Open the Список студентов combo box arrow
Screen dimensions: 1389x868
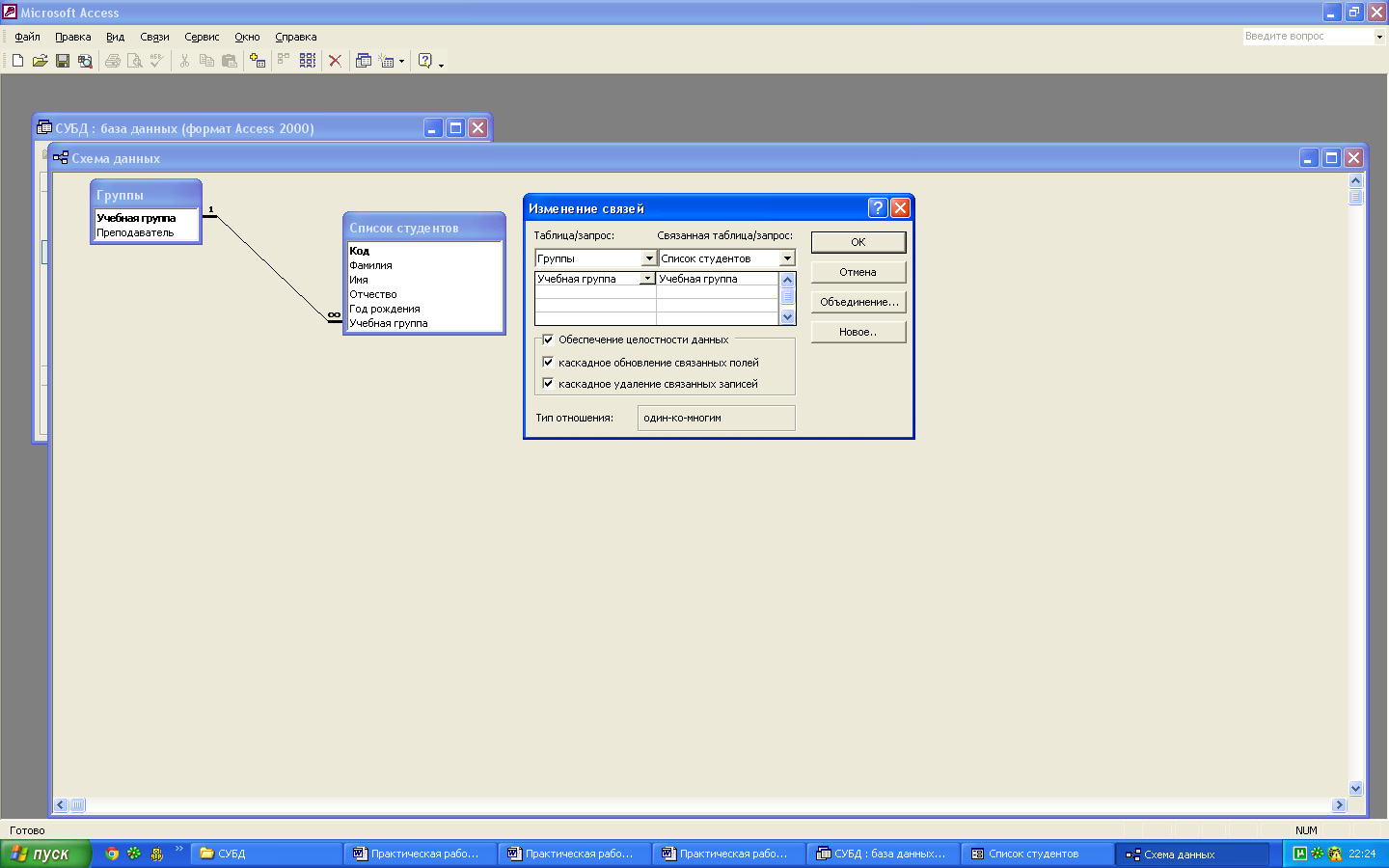[787, 258]
